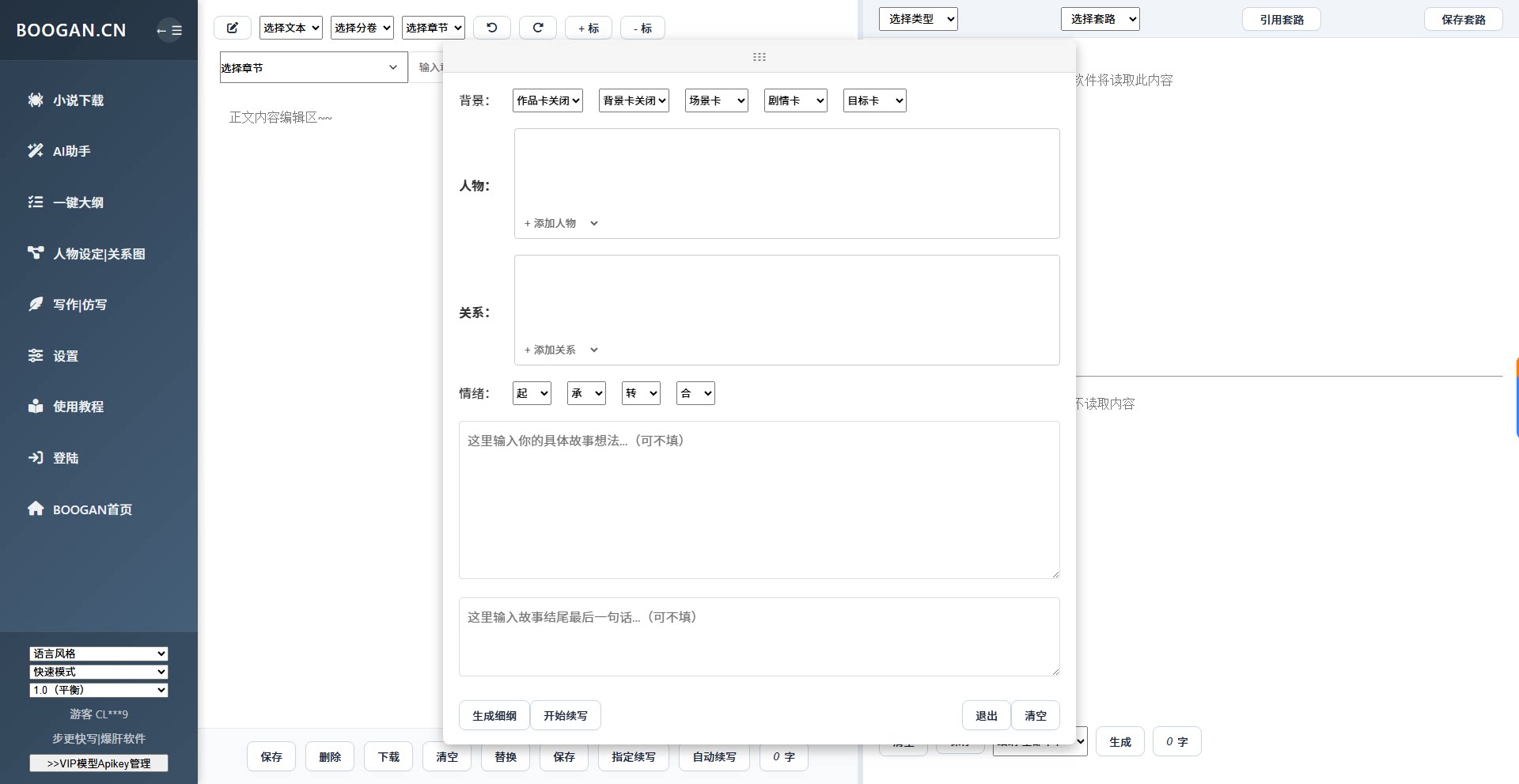Click the story idea input area
The image size is (1519, 784).
coord(758,500)
